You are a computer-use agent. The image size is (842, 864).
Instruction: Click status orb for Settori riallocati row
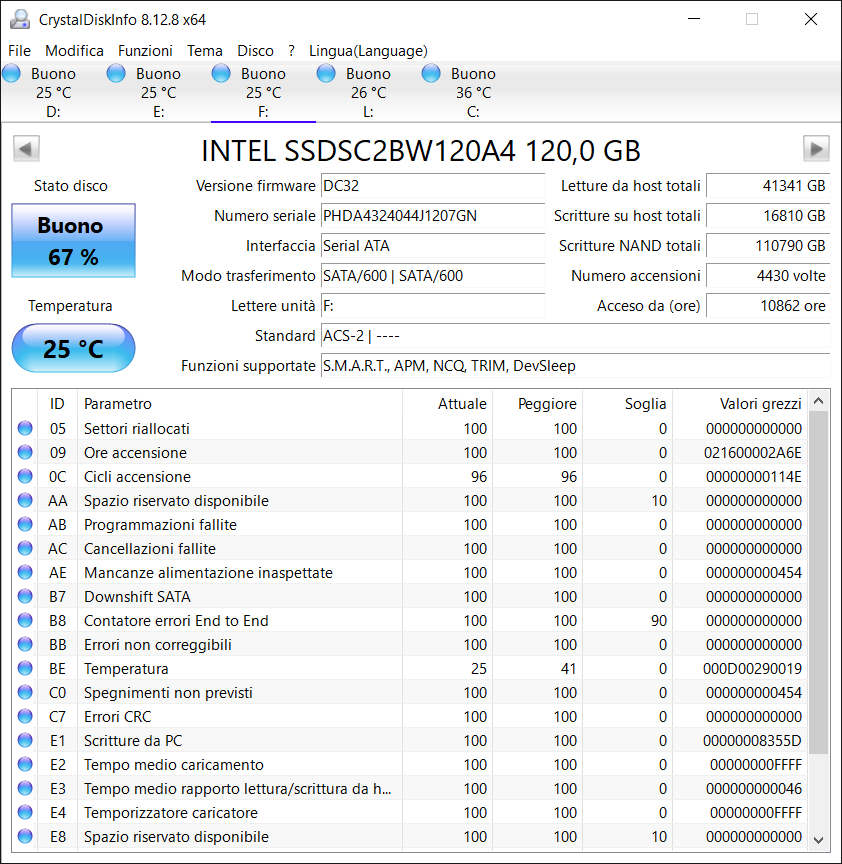pos(25,428)
